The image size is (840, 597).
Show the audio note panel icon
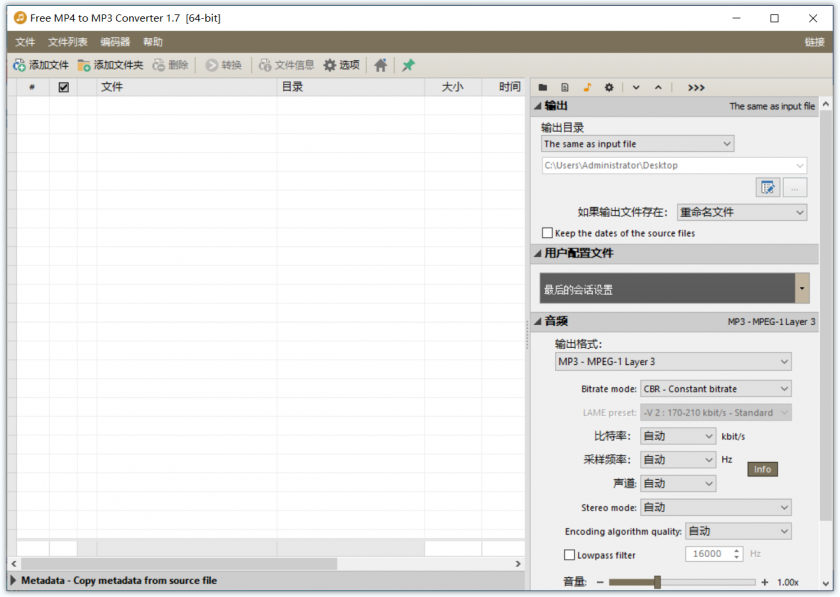[x=587, y=87]
